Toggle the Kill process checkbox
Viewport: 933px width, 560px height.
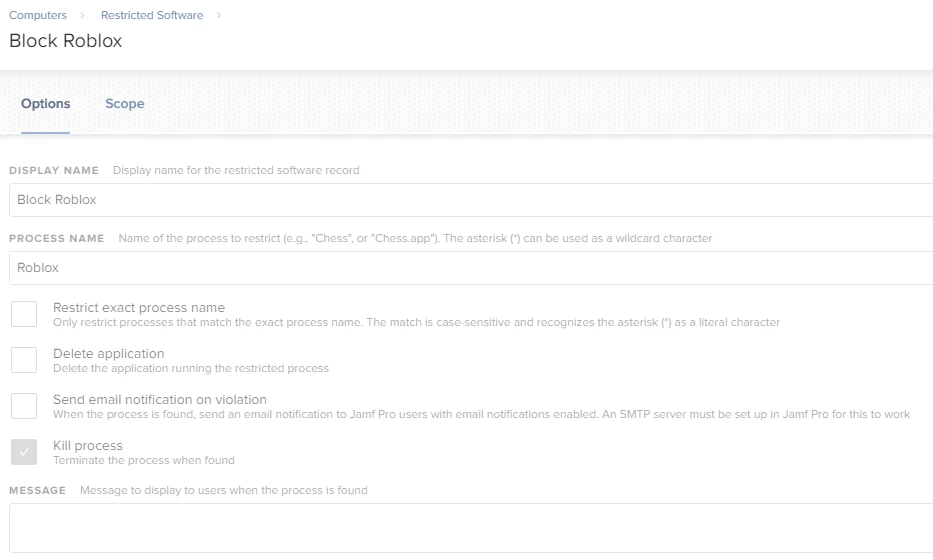pos(24,452)
